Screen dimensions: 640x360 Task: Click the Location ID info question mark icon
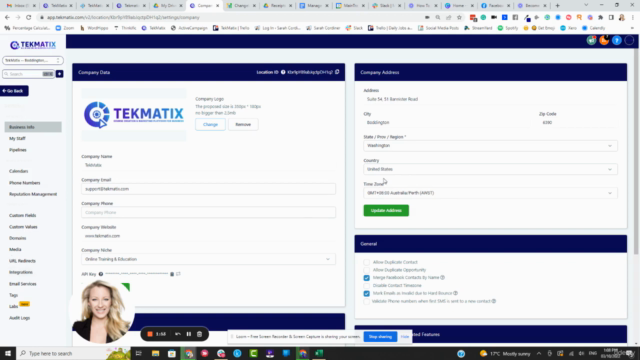[x=283, y=72]
